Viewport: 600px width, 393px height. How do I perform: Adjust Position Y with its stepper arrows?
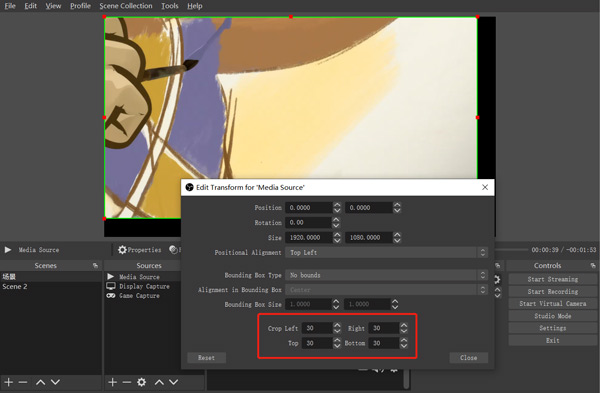point(397,207)
